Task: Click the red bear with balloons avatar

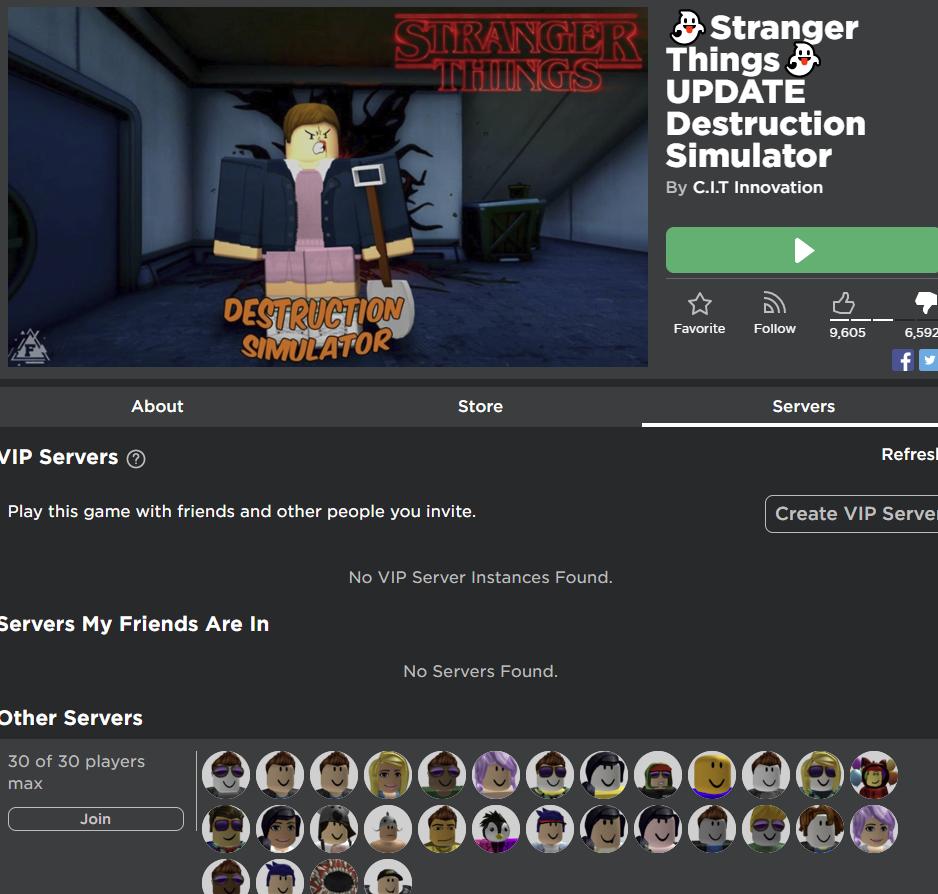Action: (x=874, y=775)
